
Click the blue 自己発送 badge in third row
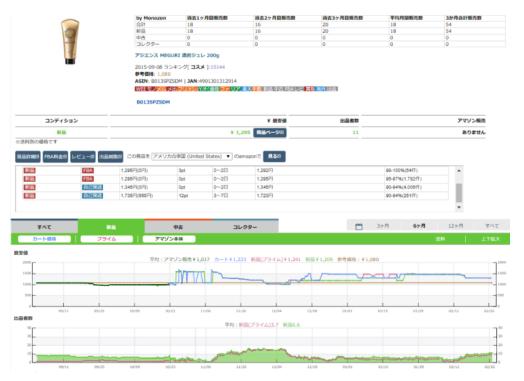[92, 187]
